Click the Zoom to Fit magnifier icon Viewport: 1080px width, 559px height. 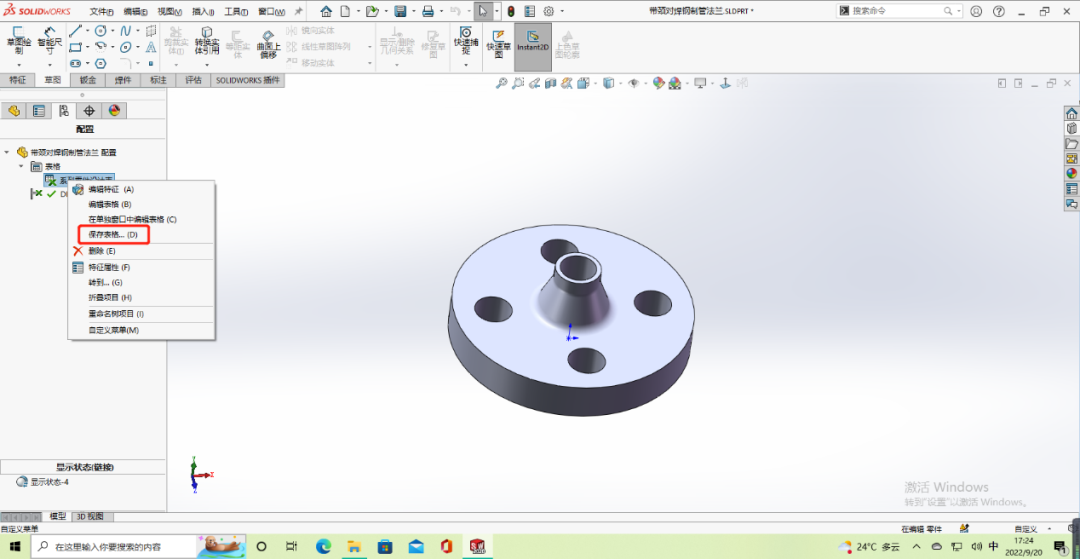[502, 84]
